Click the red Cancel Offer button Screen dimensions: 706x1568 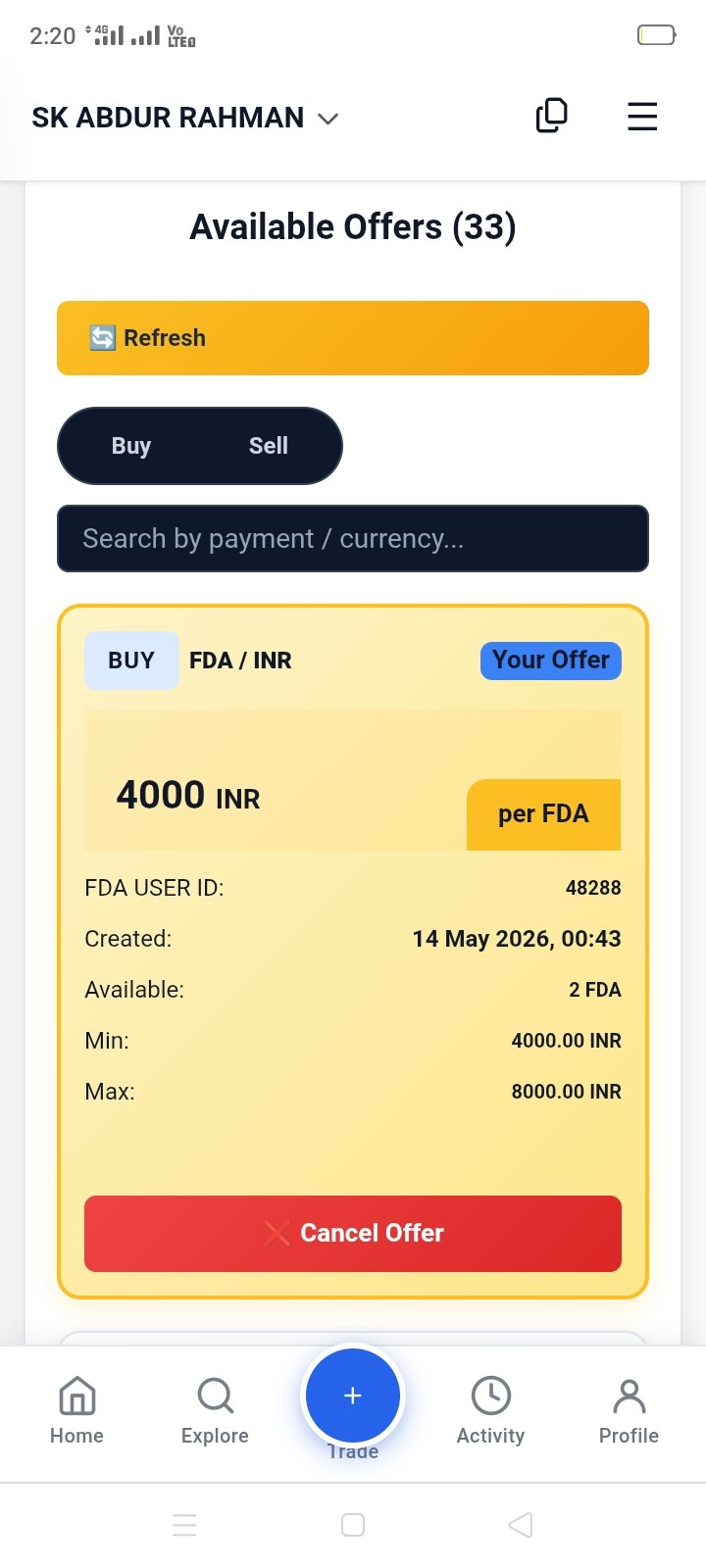click(x=353, y=1234)
